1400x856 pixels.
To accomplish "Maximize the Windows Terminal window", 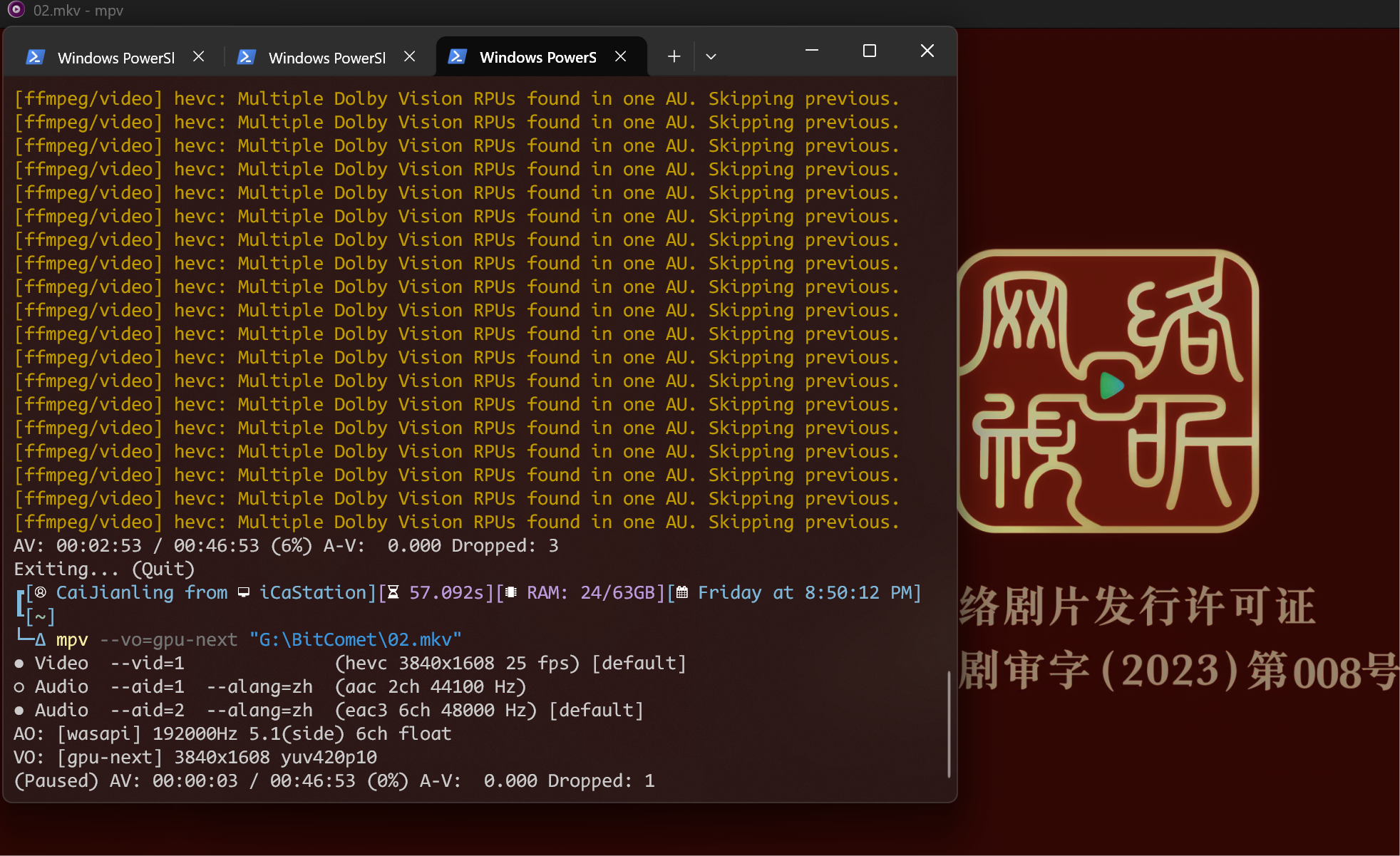I will (x=870, y=51).
